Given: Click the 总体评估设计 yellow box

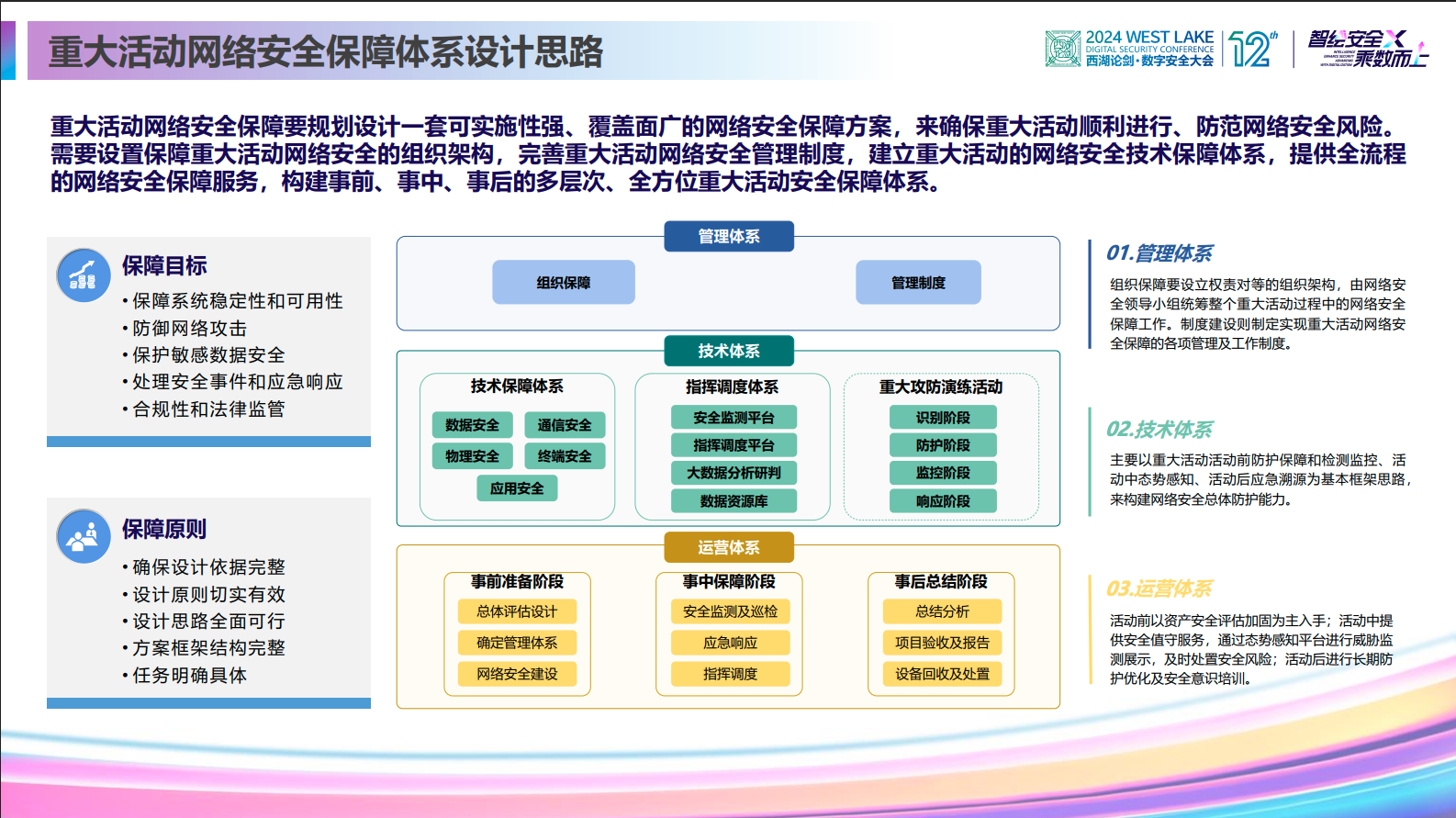Looking at the screenshot, I should point(517,611).
